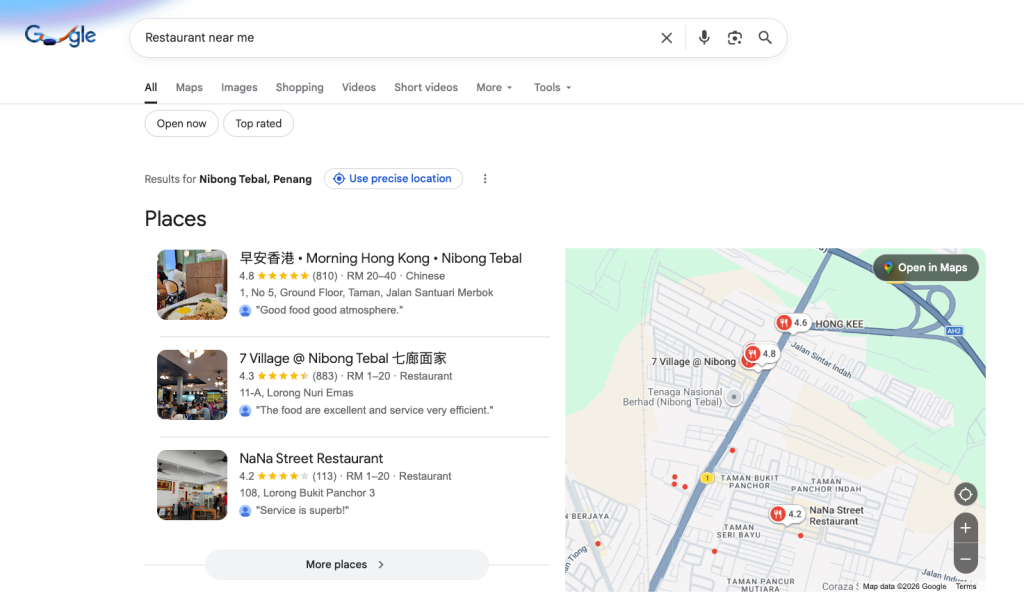Viewport: 1024px width, 605px height.
Task: Clear the search box text
Action: (667, 38)
